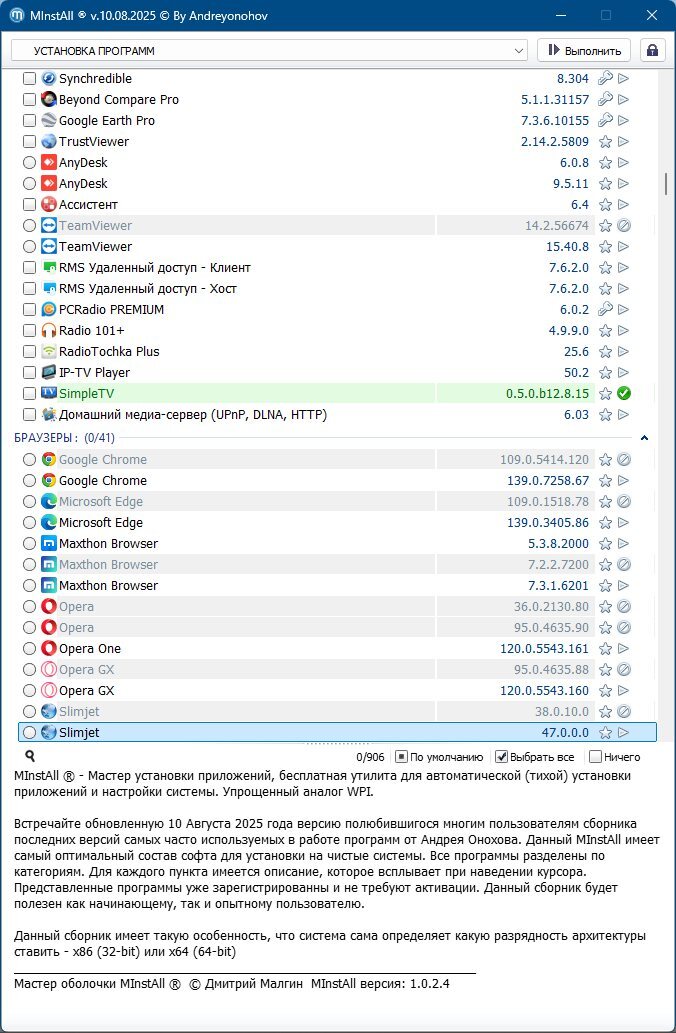The width and height of the screenshot is (676, 1033).
Task: Click the star icon for RadioTochka Plus
Action: (x=605, y=352)
